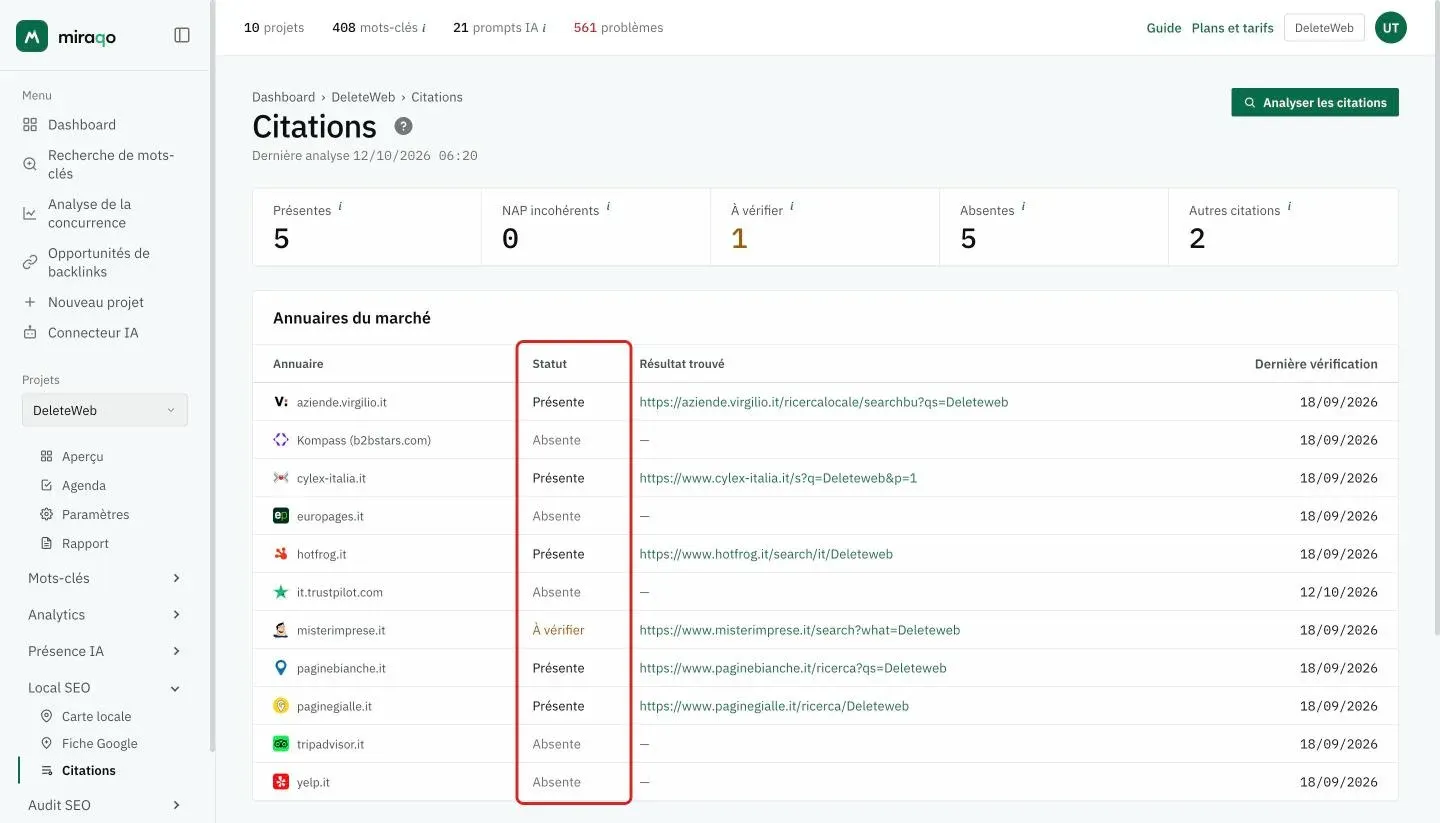
Task: Open help question mark beside Citations title
Action: tap(403, 126)
